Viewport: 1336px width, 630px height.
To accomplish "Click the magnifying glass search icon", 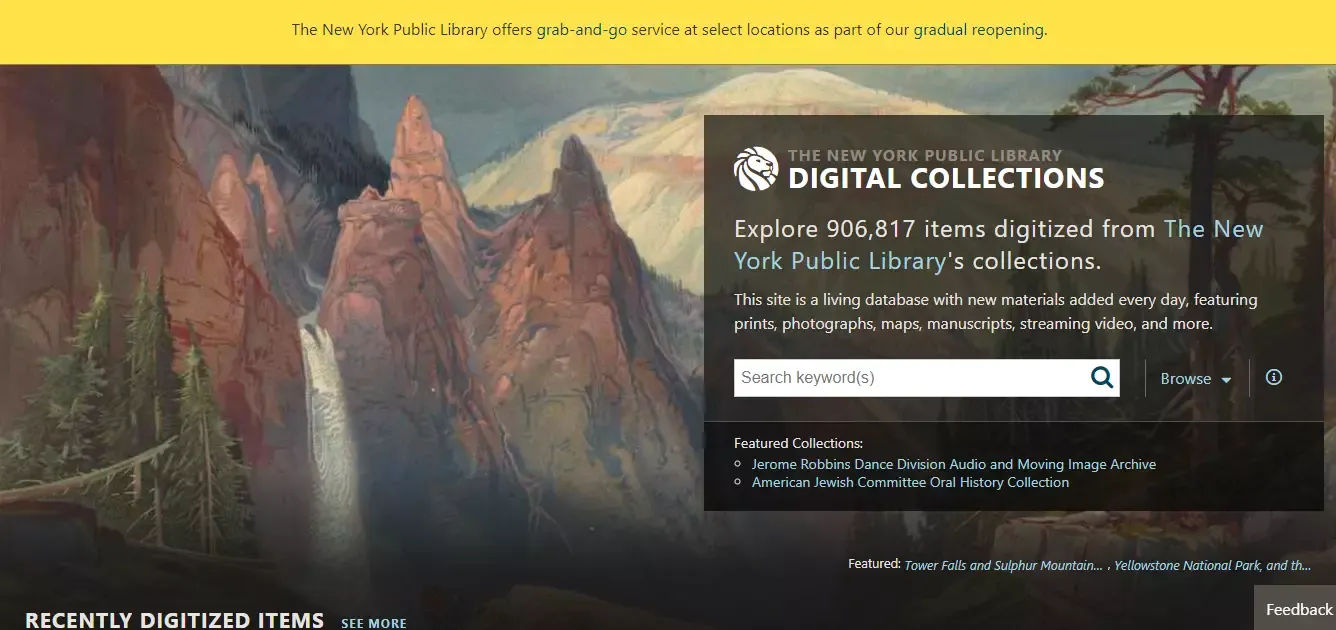I will click(1102, 377).
